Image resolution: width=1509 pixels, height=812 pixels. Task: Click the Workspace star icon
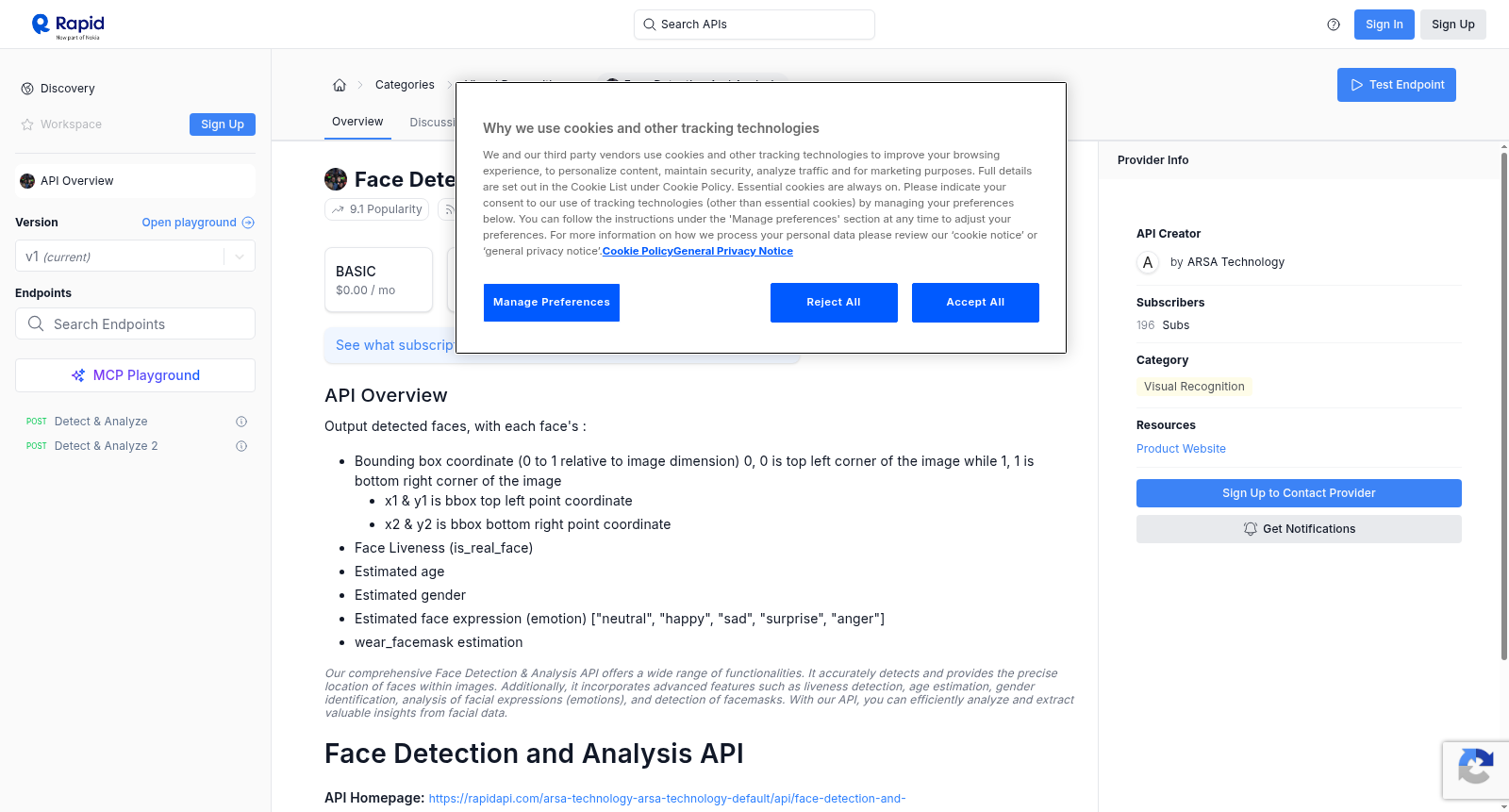(27, 124)
